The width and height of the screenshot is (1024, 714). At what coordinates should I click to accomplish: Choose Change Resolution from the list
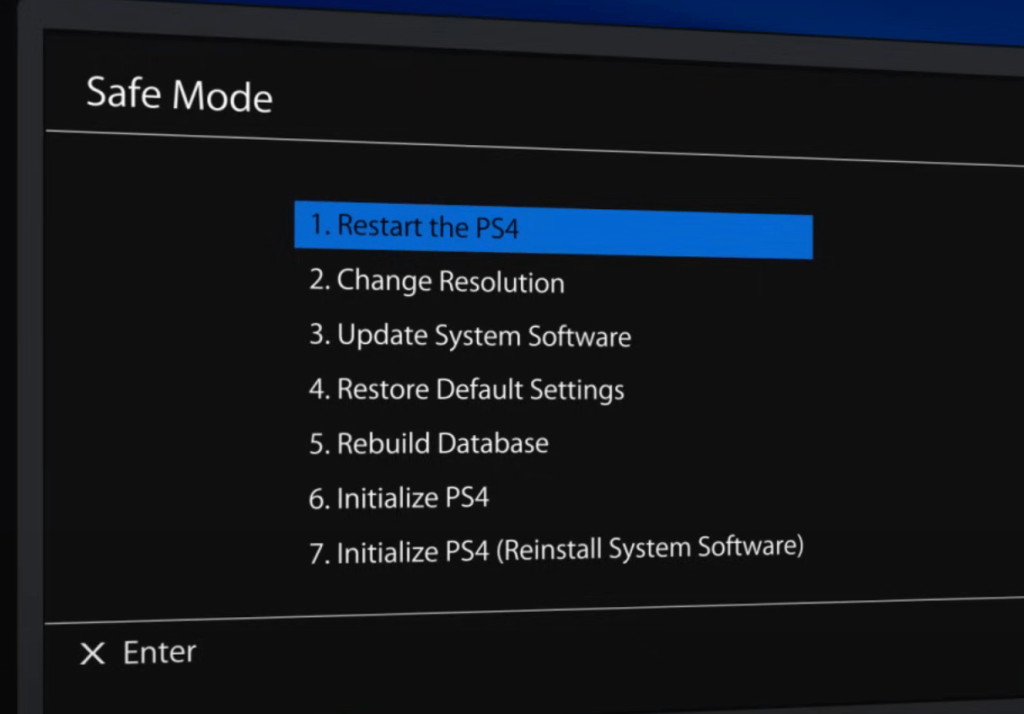(x=436, y=282)
